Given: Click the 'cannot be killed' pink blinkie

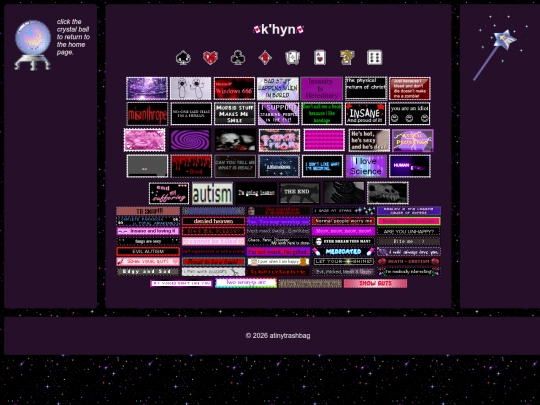Looking at the screenshot, I should [x=213, y=241].
